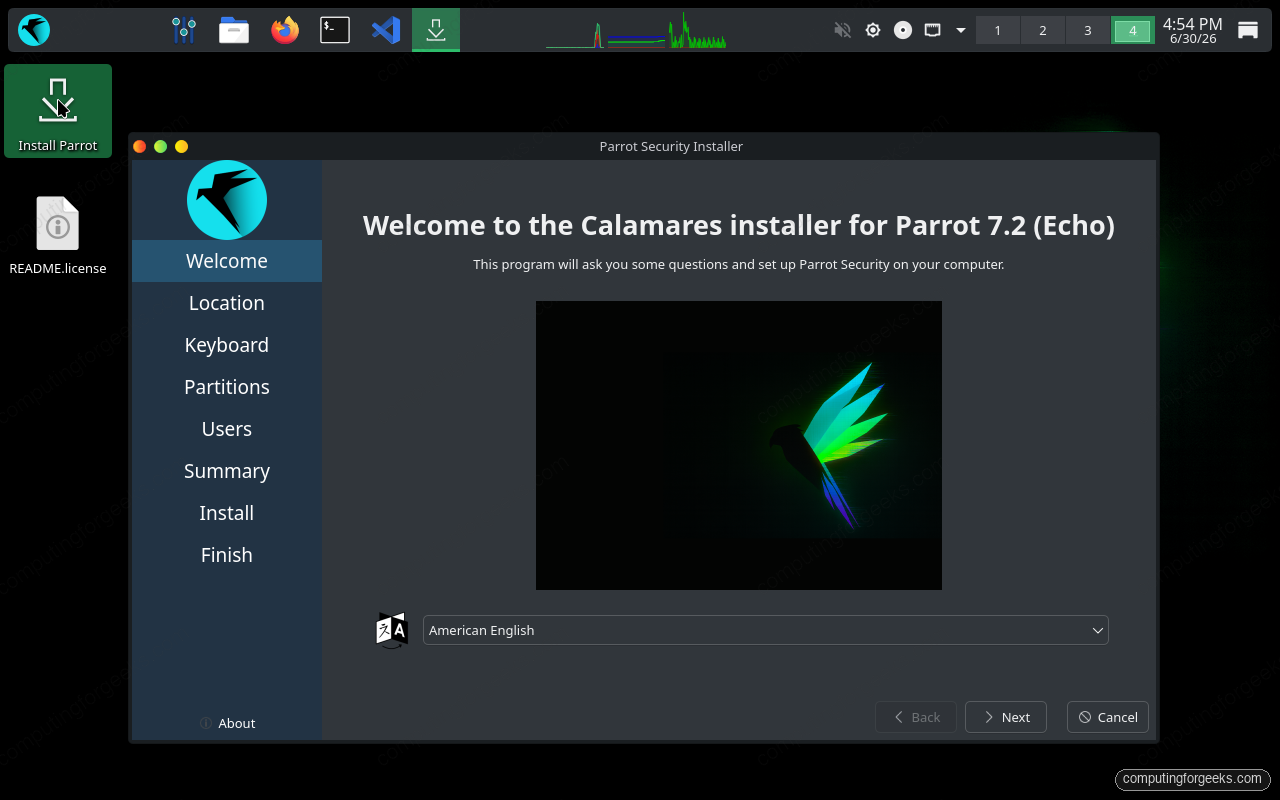The image size is (1280, 800).
Task: Switch to virtual desktop 4
Action: (1133, 30)
